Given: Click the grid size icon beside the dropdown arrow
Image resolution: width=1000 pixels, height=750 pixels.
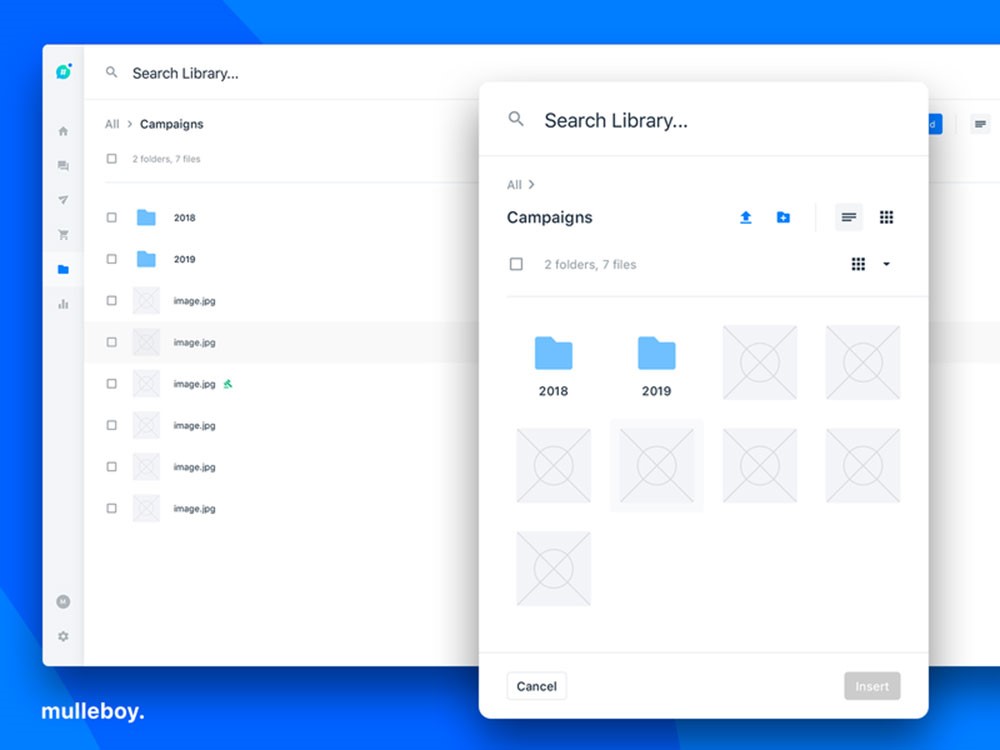Looking at the screenshot, I should 858,264.
